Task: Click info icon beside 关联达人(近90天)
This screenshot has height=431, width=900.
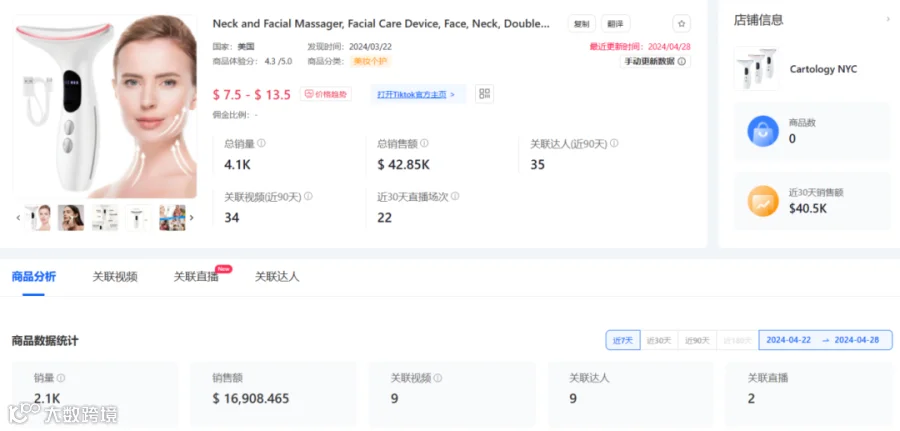Action: [x=614, y=143]
